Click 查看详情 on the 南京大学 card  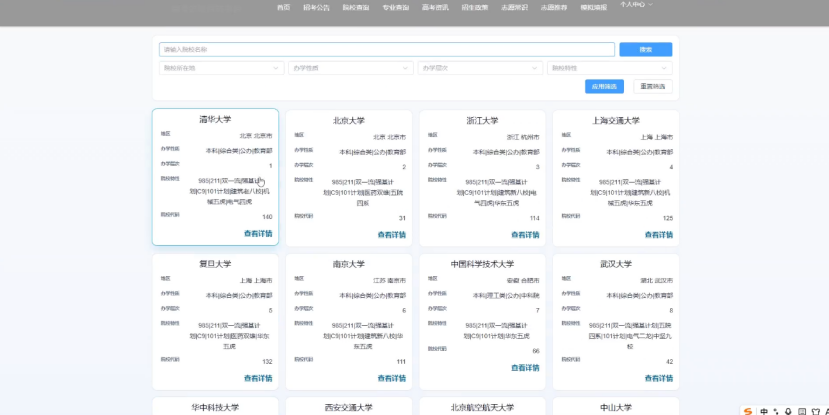(392, 378)
